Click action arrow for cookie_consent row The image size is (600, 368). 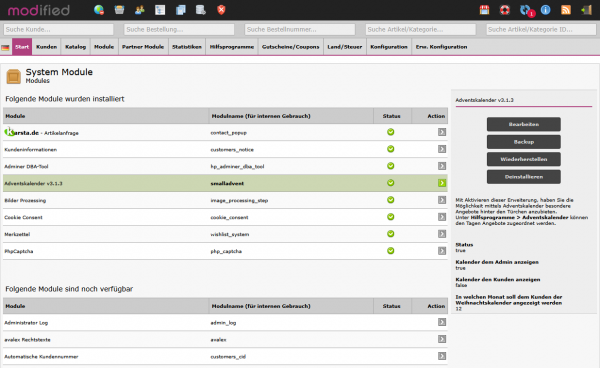pyautogui.click(x=442, y=217)
